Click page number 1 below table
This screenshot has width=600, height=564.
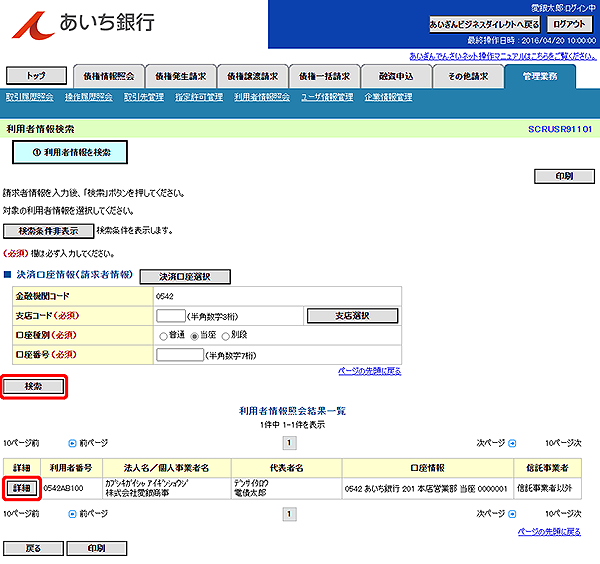(289, 514)
